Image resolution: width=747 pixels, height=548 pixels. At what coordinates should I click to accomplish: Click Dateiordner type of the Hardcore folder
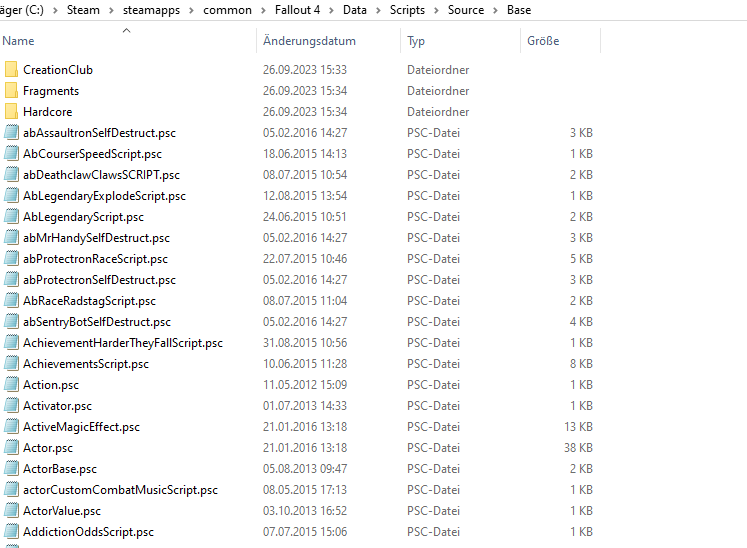tap(438, 112)
